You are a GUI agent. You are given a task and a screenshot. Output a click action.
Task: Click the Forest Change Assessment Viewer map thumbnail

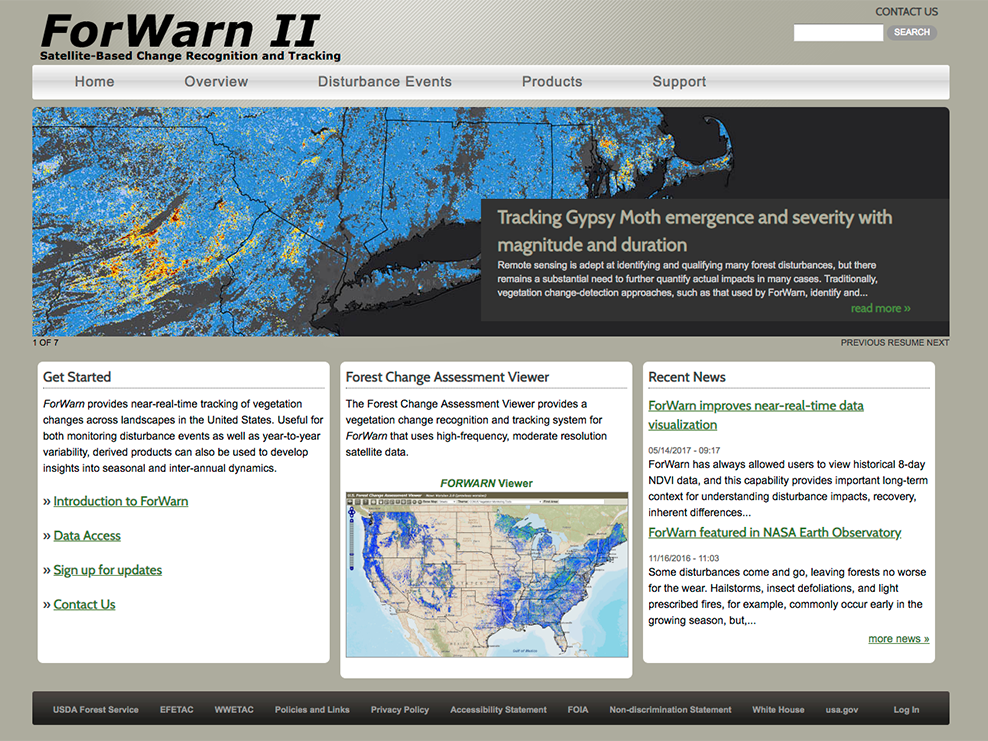pyautogui.click(x=486, y=578)
